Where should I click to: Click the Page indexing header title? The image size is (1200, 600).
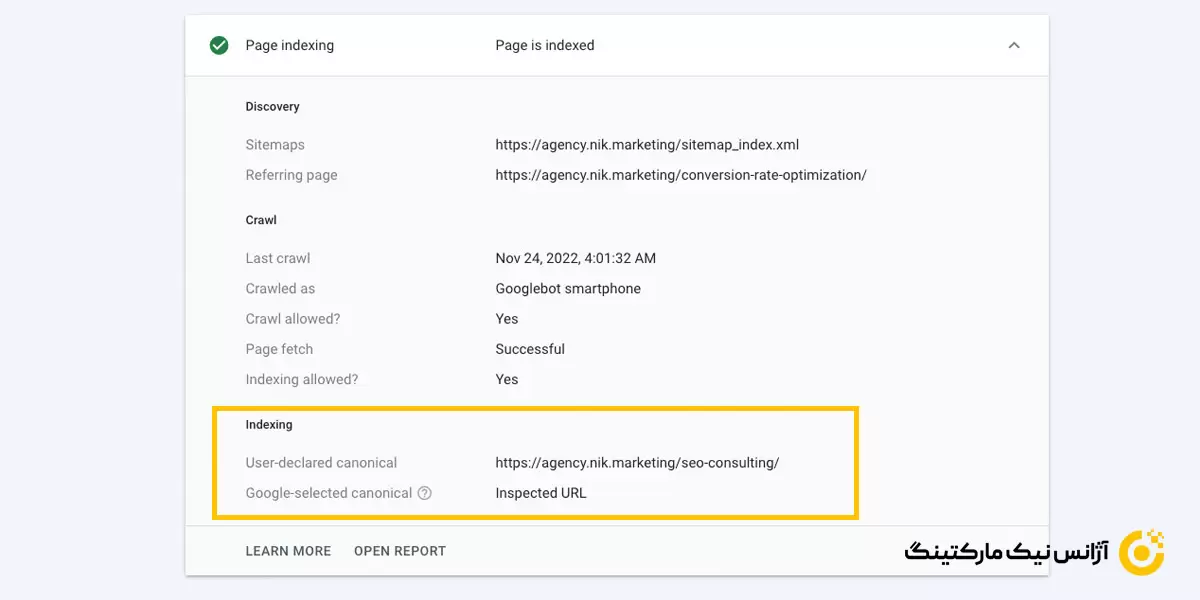click(x=290, y=45)
